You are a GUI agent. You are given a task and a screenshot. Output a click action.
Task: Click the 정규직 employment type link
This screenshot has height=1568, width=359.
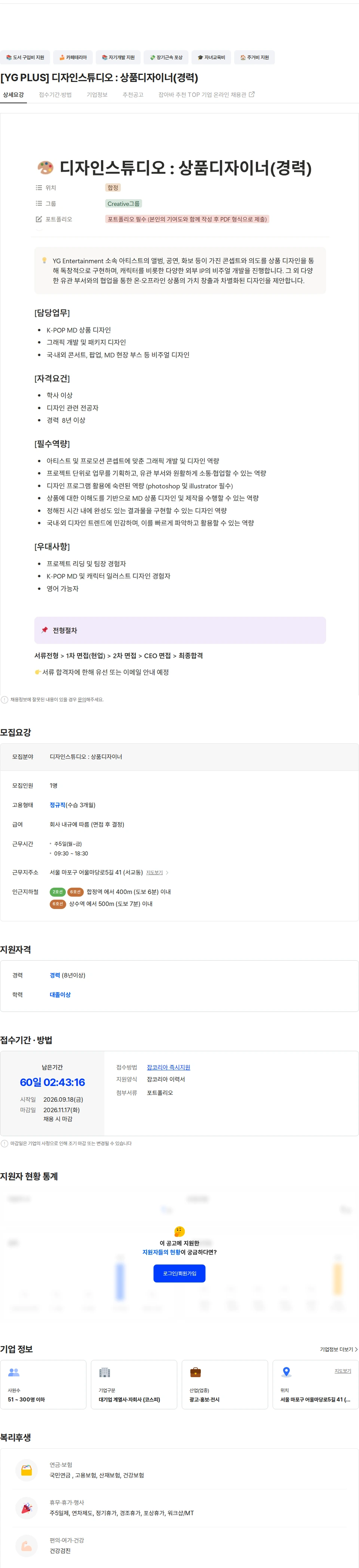[57, 805]
